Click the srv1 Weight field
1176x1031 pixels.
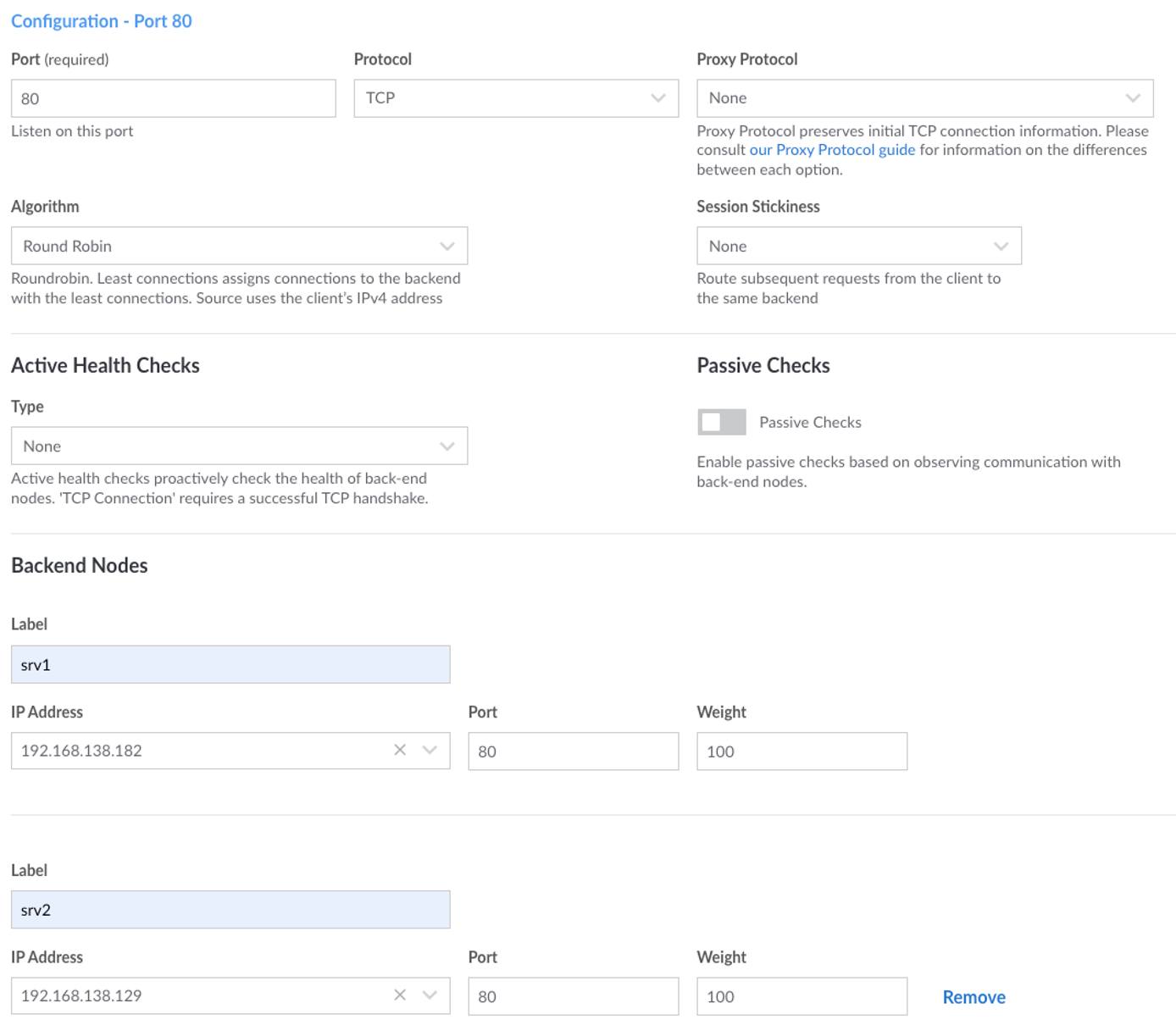(801, 751)
